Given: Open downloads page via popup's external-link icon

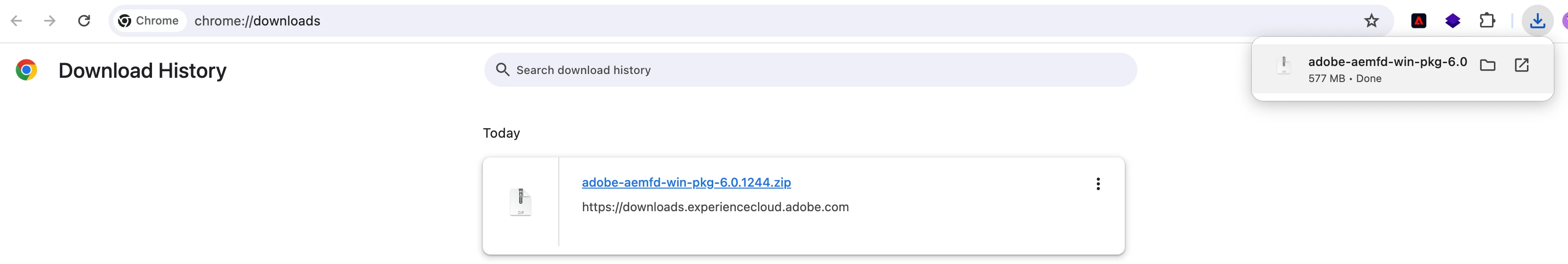Looking at the screenshot, I should coord(1521,65).
